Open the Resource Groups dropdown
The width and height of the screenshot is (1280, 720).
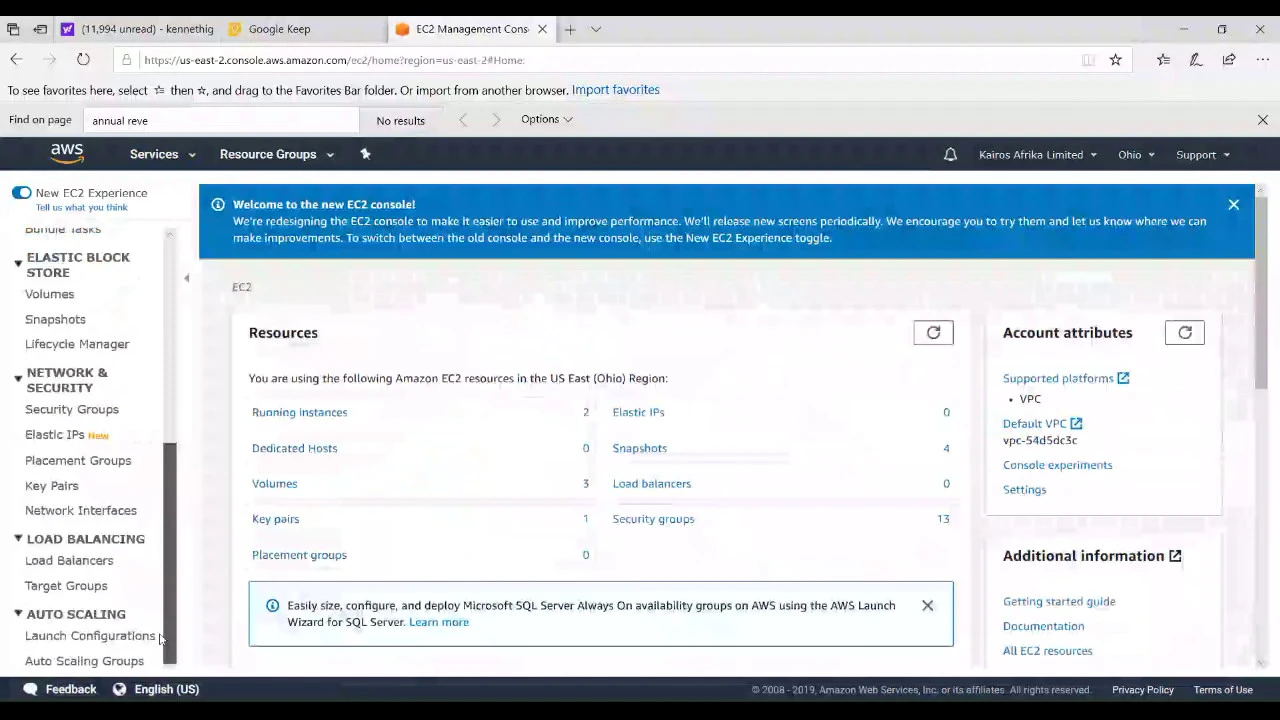(x=277, y=154)
